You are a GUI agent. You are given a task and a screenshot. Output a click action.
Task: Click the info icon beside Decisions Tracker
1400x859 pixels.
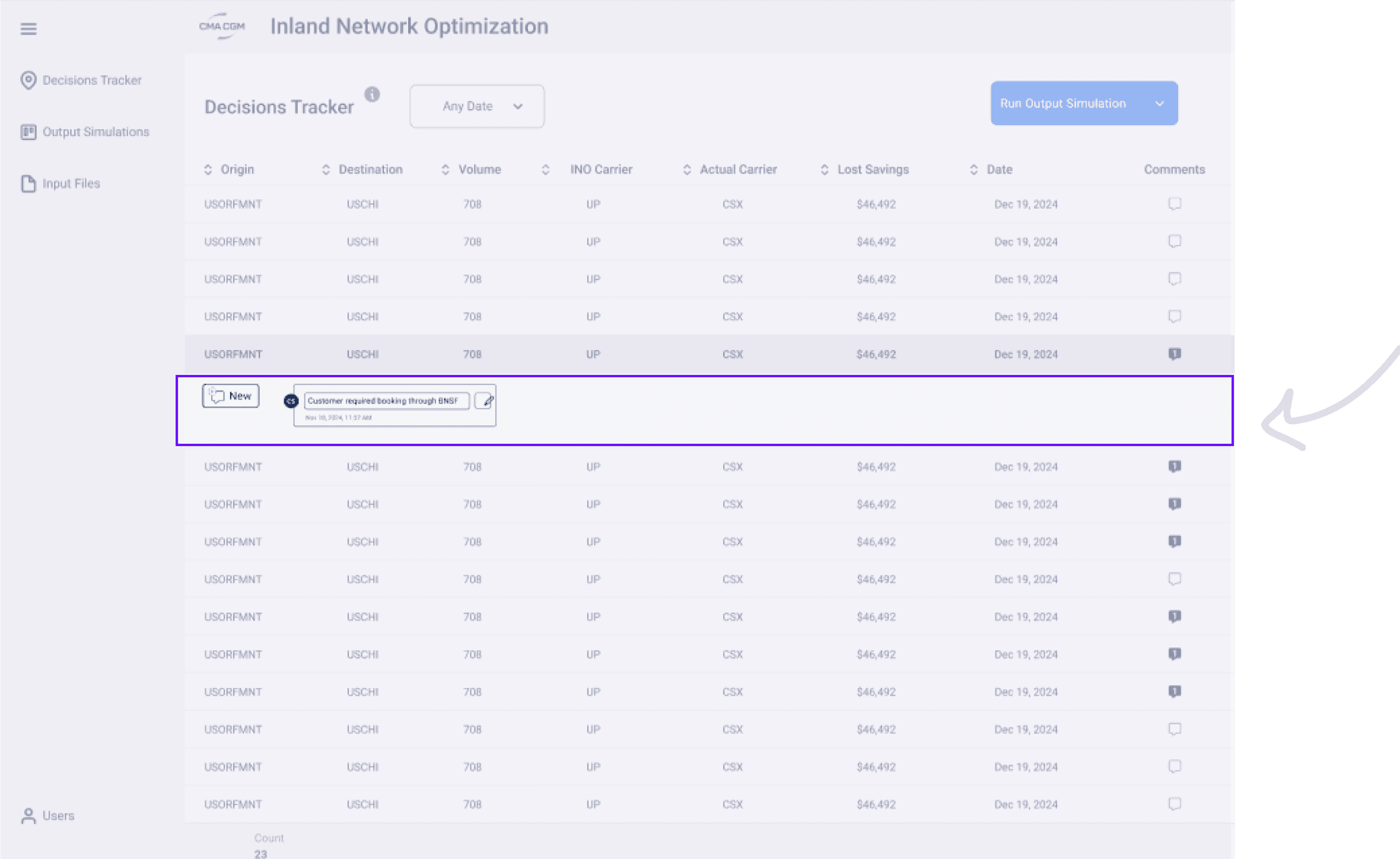tap(372, 94)
